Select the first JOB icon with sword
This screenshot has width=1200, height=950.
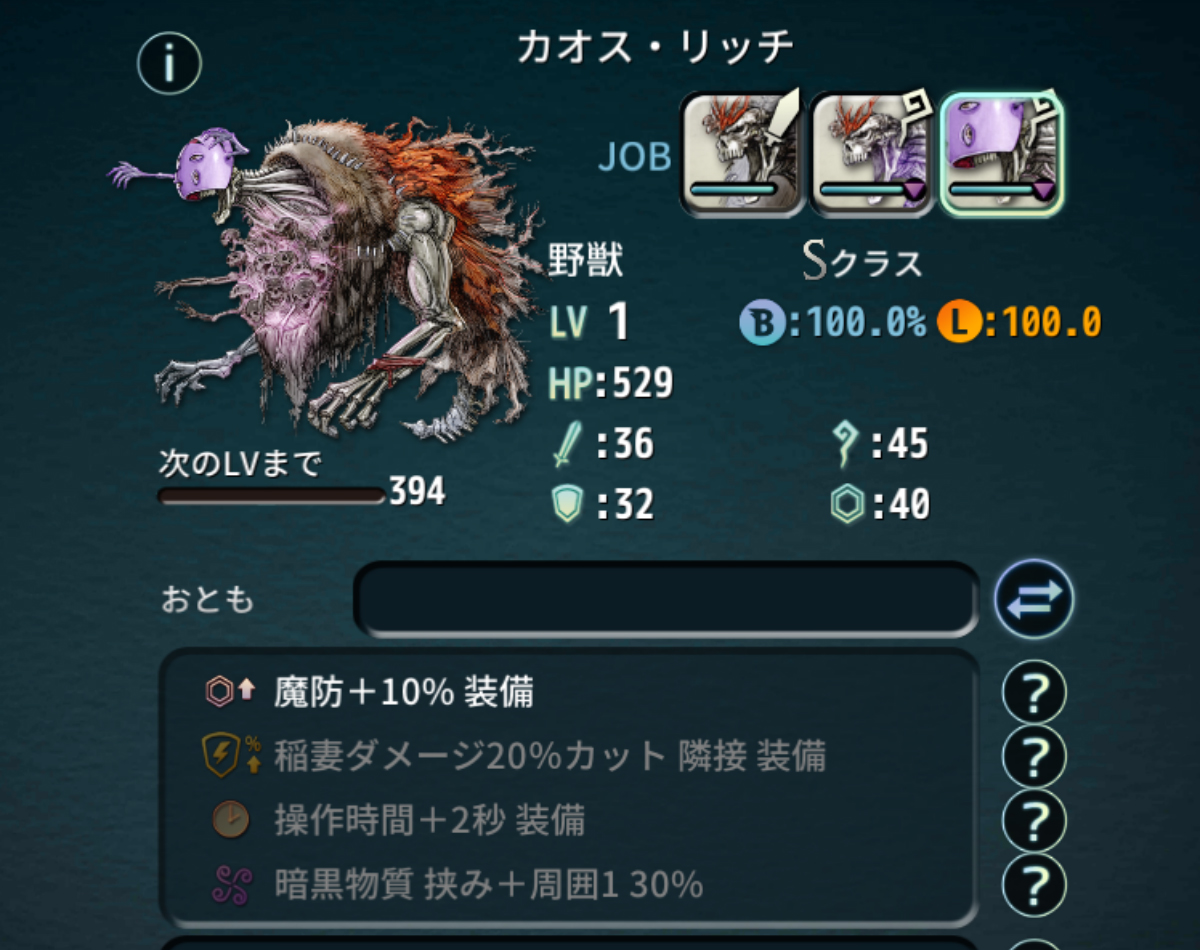pos(743,154)
